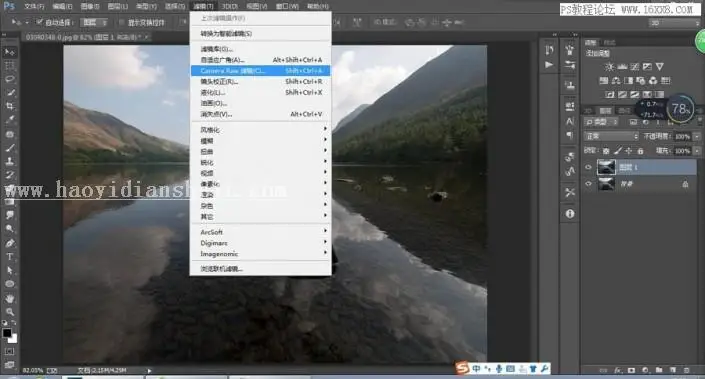
Task: Add a Brightness/Contrast adjustment
Action: tap(609, 67)
